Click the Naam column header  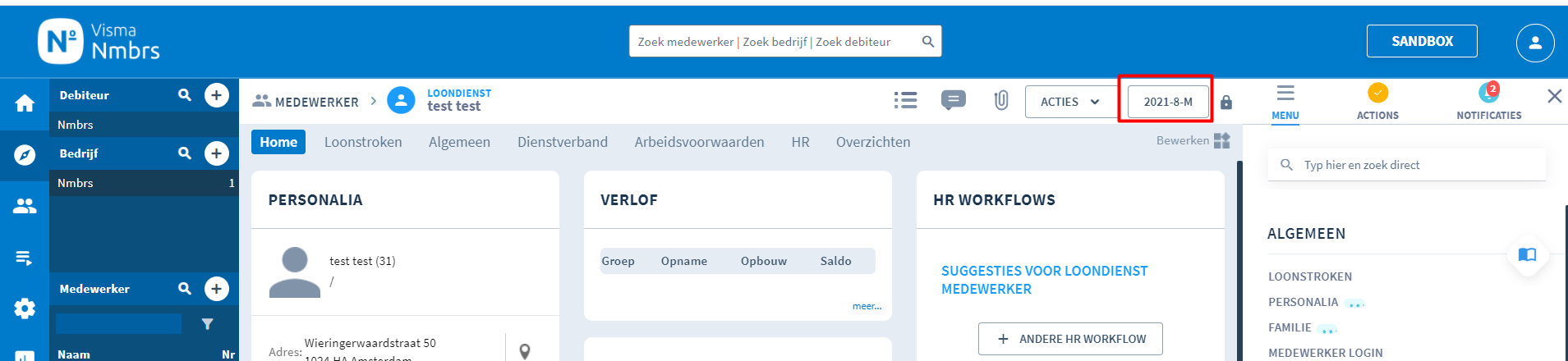[74, 354]
